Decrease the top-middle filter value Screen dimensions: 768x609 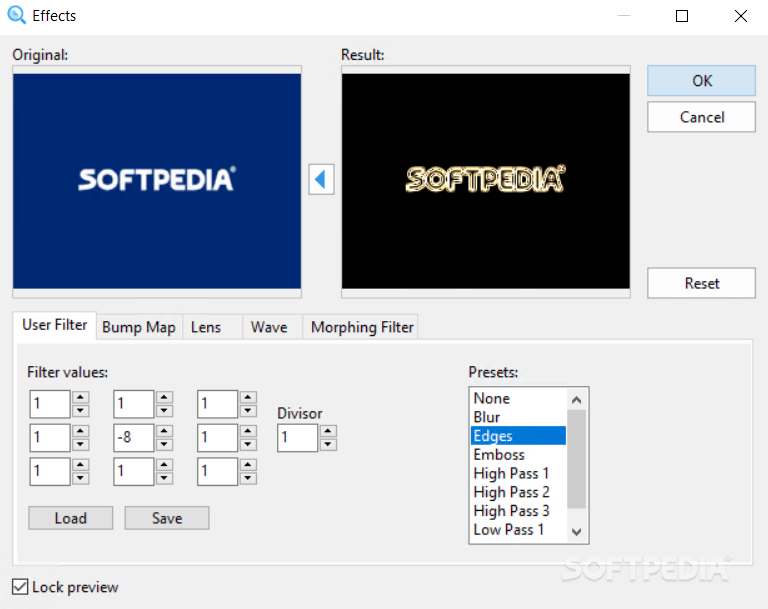click(164, 411)
